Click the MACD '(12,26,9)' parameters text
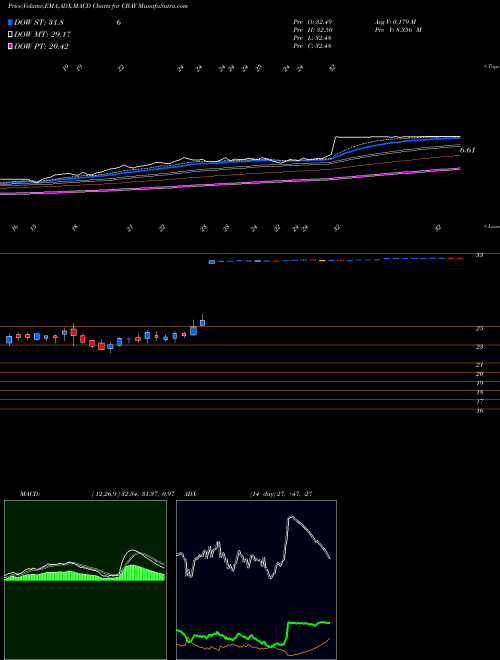 tap(105, 494)
